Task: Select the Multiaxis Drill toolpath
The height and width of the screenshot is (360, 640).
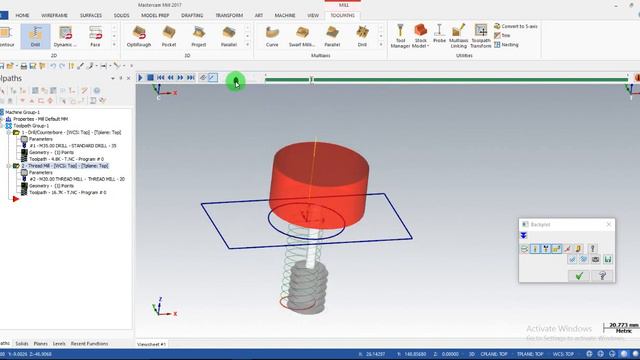Action: (x=362, y=36)
